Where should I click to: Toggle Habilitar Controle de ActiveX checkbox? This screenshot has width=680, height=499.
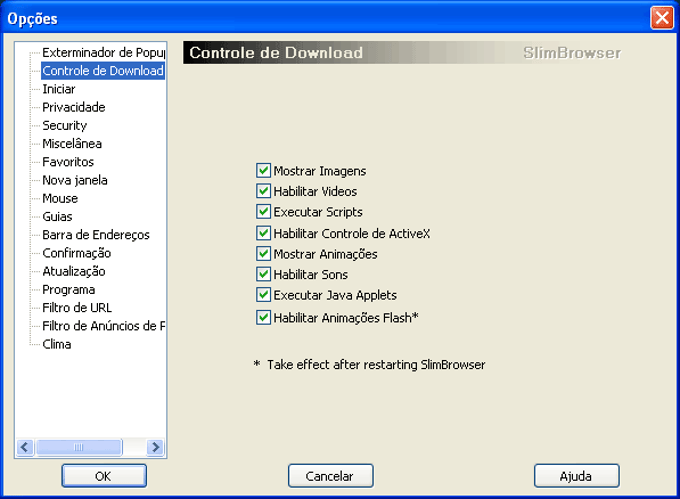(264, 233)
